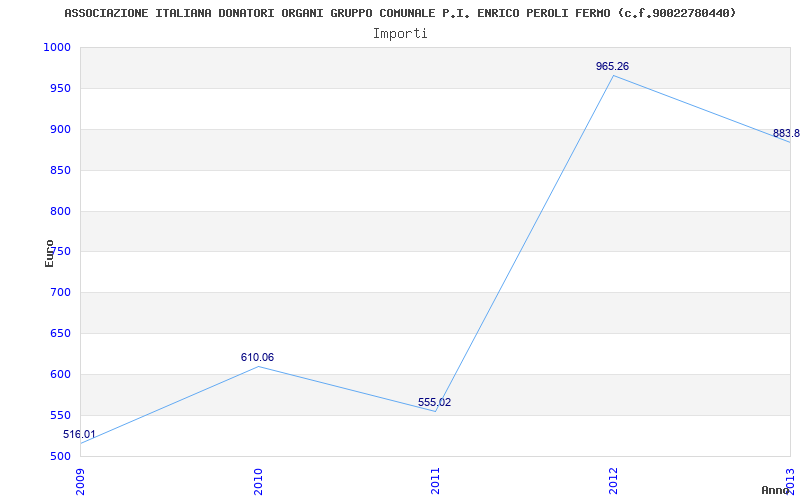Click the 883.8 data label
Image resolution: width=800 pixels, height=500 pixels.
[x=786, y=134]
